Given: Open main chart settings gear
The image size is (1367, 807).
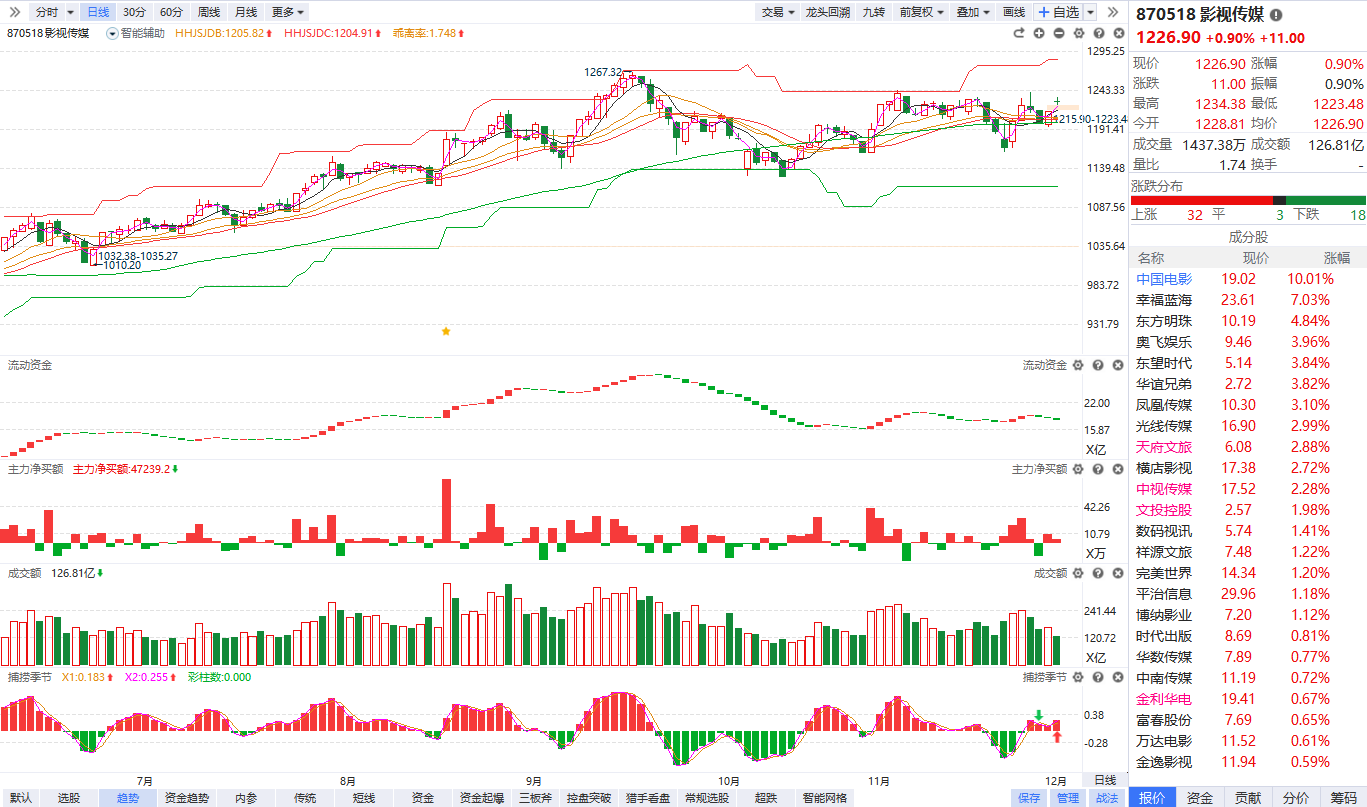Looking at the screenshot, I should [x=1078, y=33].
